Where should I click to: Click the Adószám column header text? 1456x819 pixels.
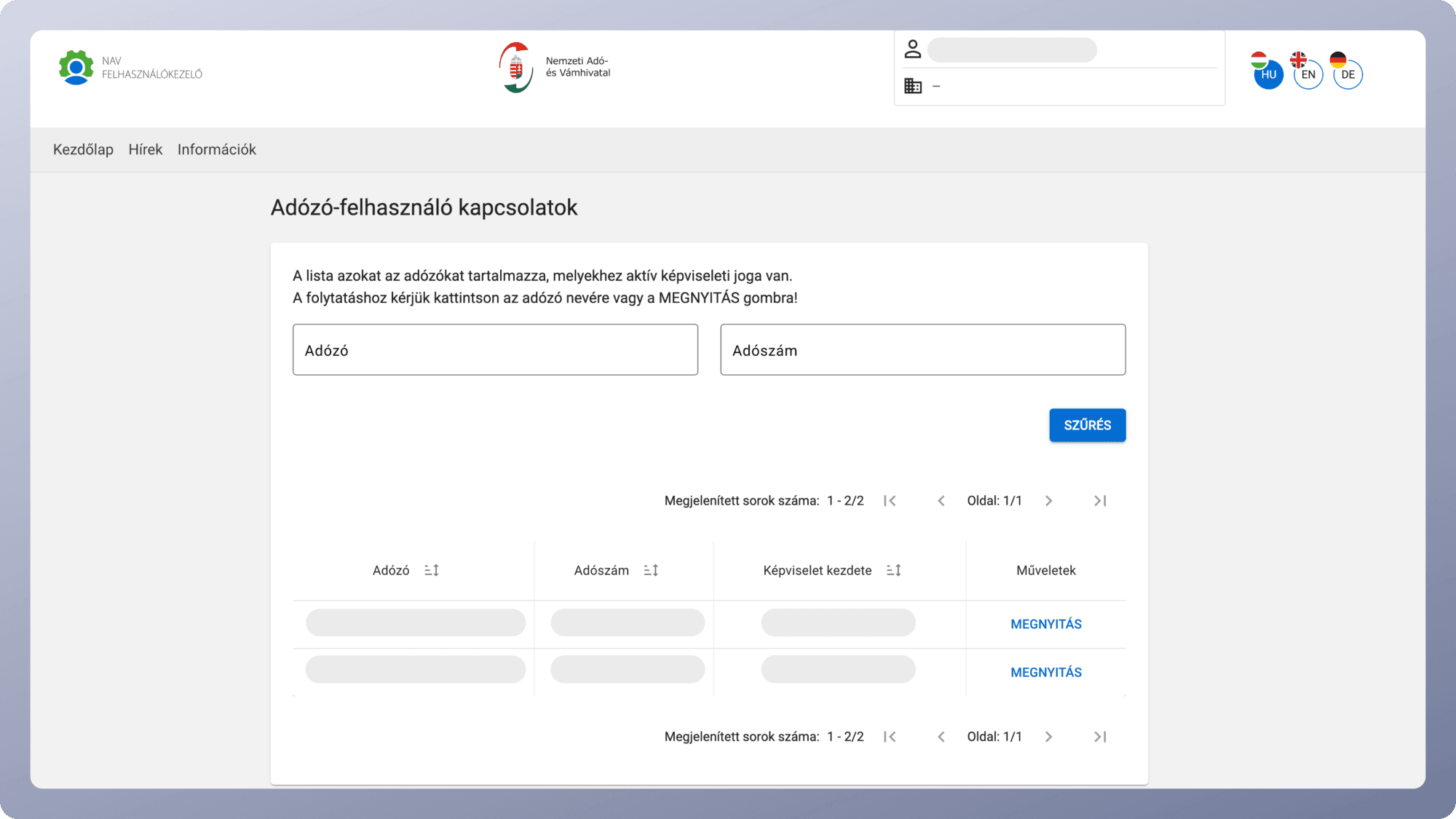coord(601,571)
